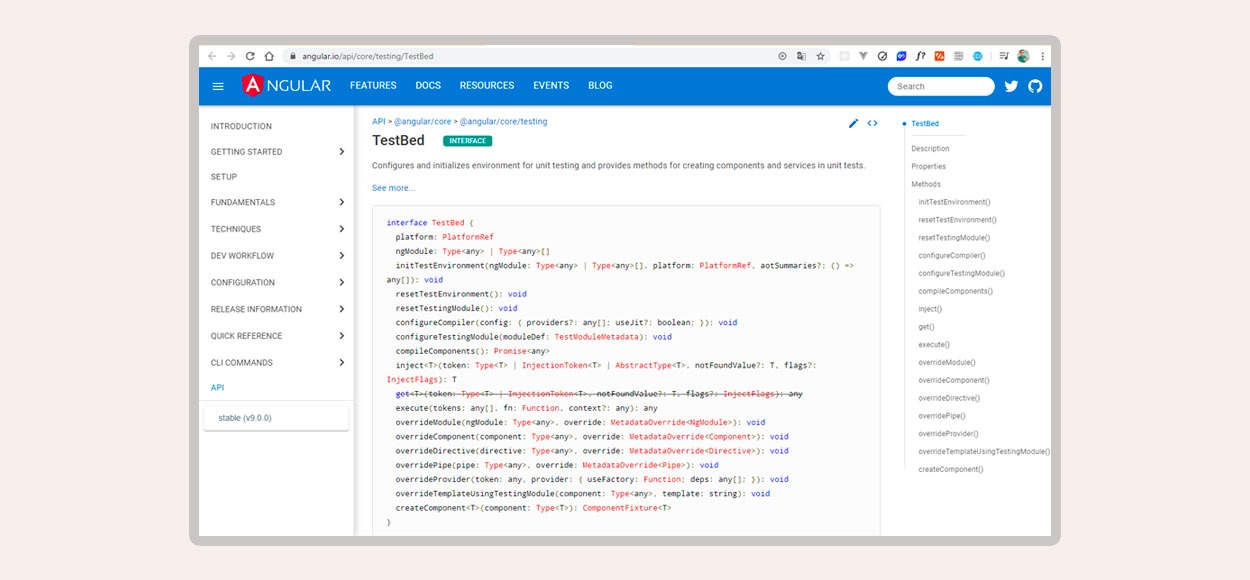Image resolution: width=1250 pixels, height=580 pixels.
Task: Bookmark this page with the star icon
Action: tap(820, 56)
